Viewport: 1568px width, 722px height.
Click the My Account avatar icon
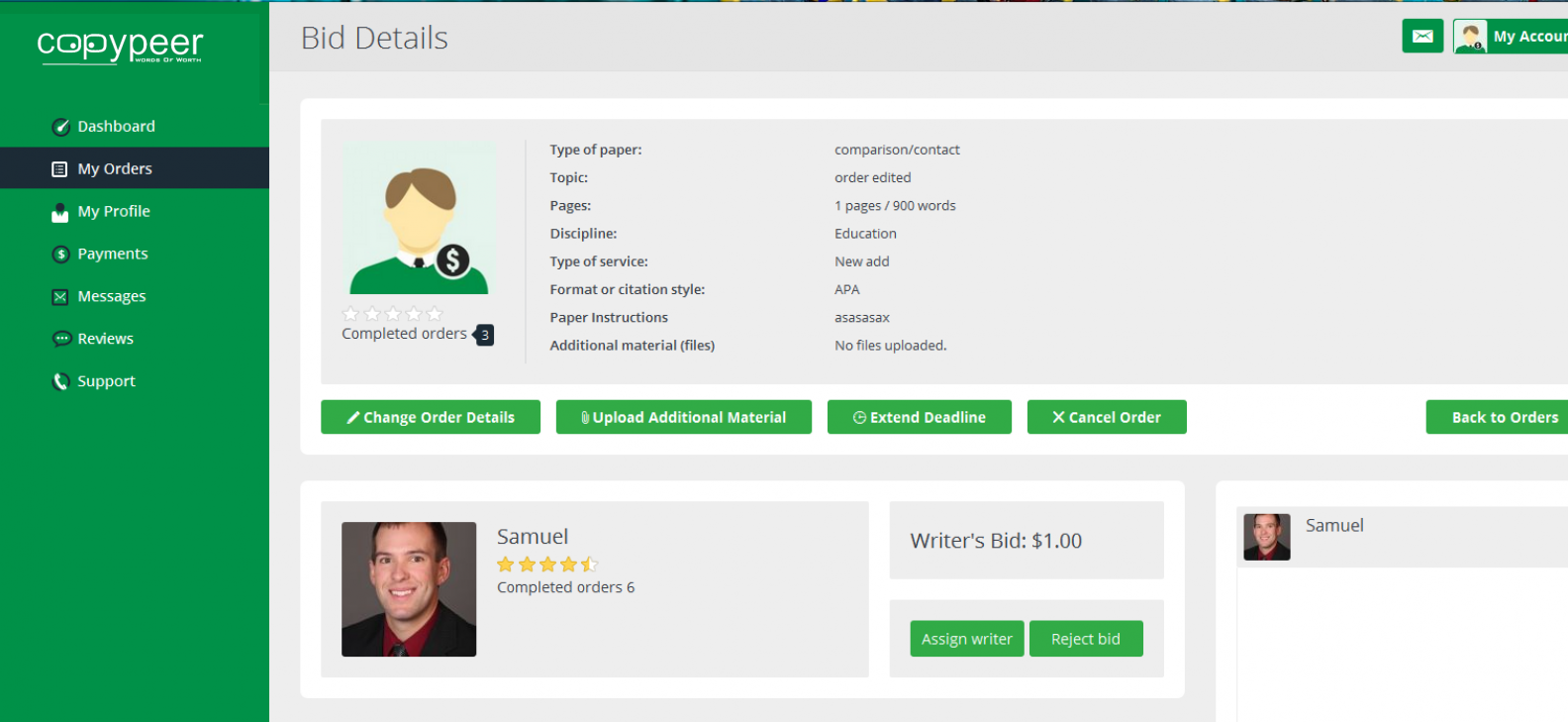(x=1470, y=37)
